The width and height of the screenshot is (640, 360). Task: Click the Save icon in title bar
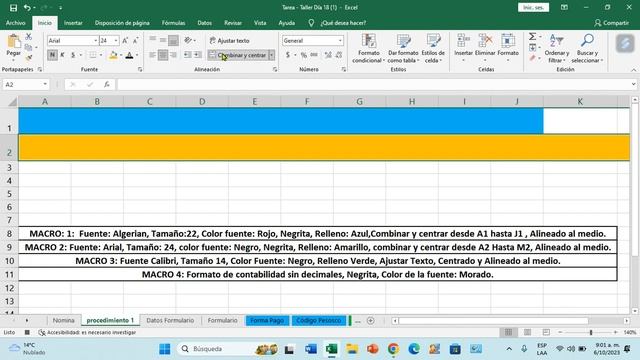point(13,8)
